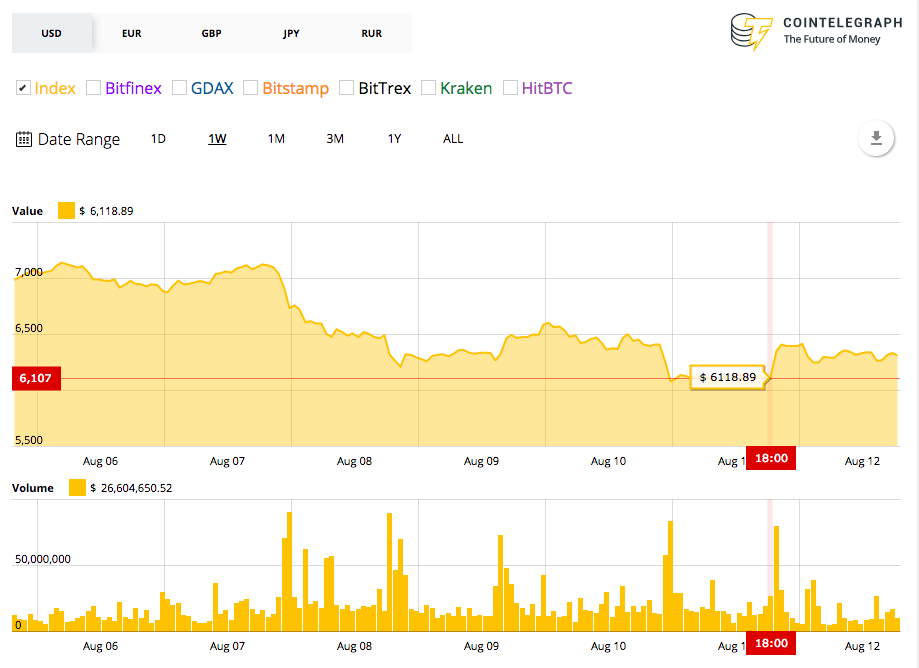Open the Date Range calendar icon
Viewport: 919px width, 668px height.
tap(23, 139)
